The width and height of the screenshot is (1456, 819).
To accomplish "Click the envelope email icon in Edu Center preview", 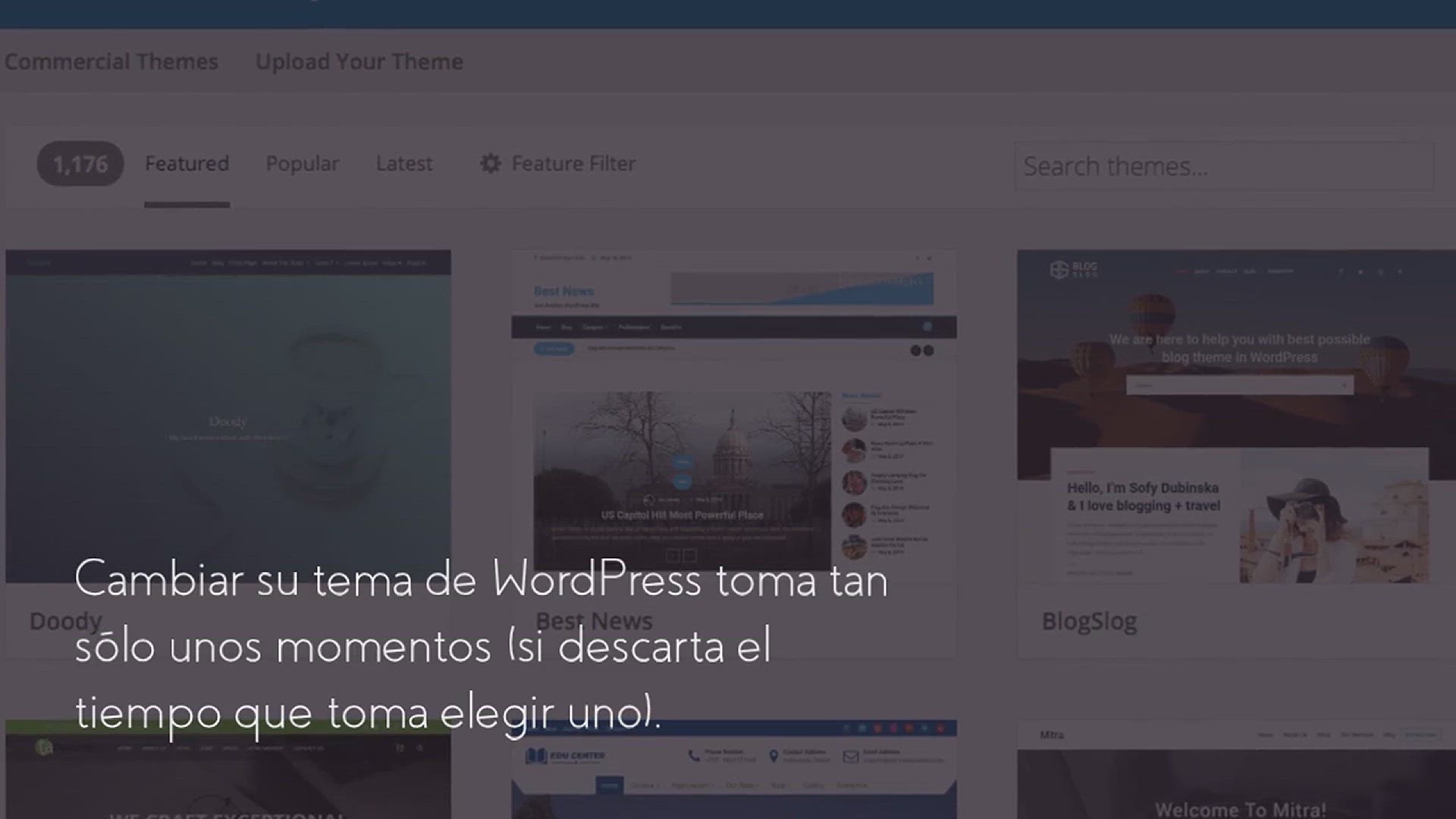I will click(850, 756).
